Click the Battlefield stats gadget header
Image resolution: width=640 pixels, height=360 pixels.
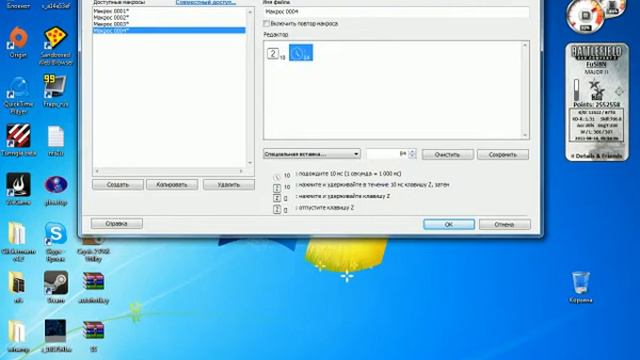[x=596, y=52]
